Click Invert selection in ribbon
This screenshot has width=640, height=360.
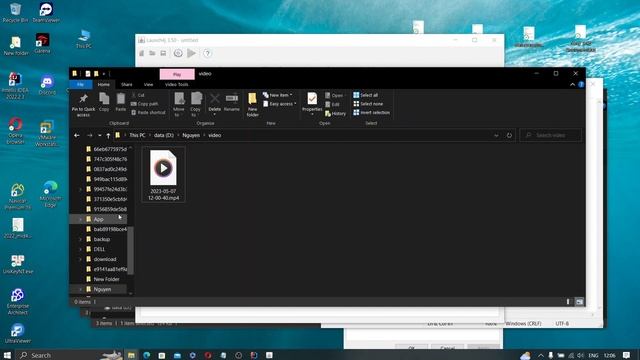pos(371,113)
